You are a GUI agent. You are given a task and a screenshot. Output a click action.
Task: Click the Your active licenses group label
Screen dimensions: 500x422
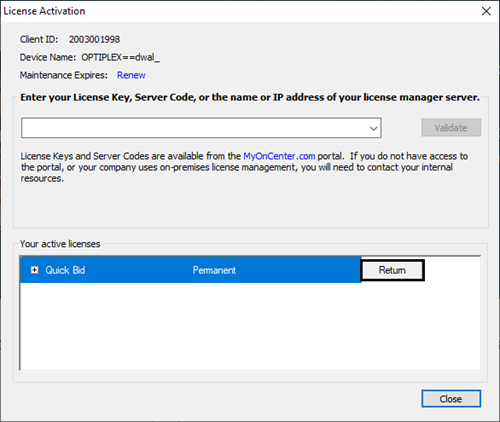pos(60,244)
